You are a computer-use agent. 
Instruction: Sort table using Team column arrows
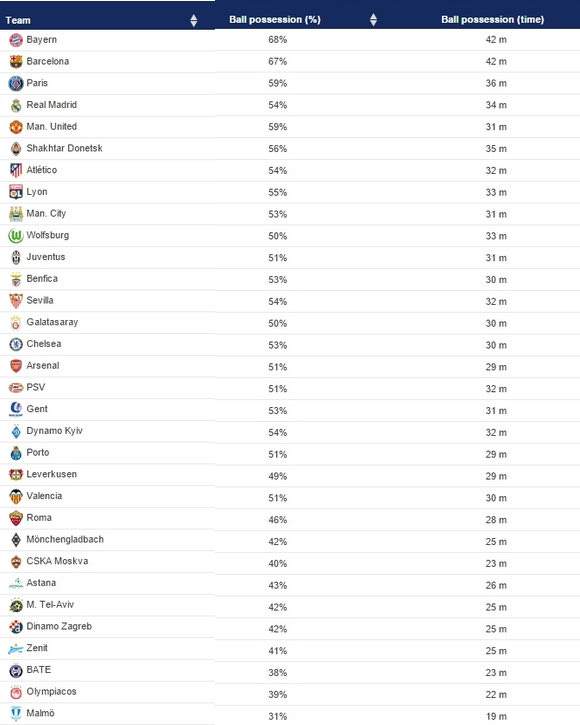tap(194, 20)
